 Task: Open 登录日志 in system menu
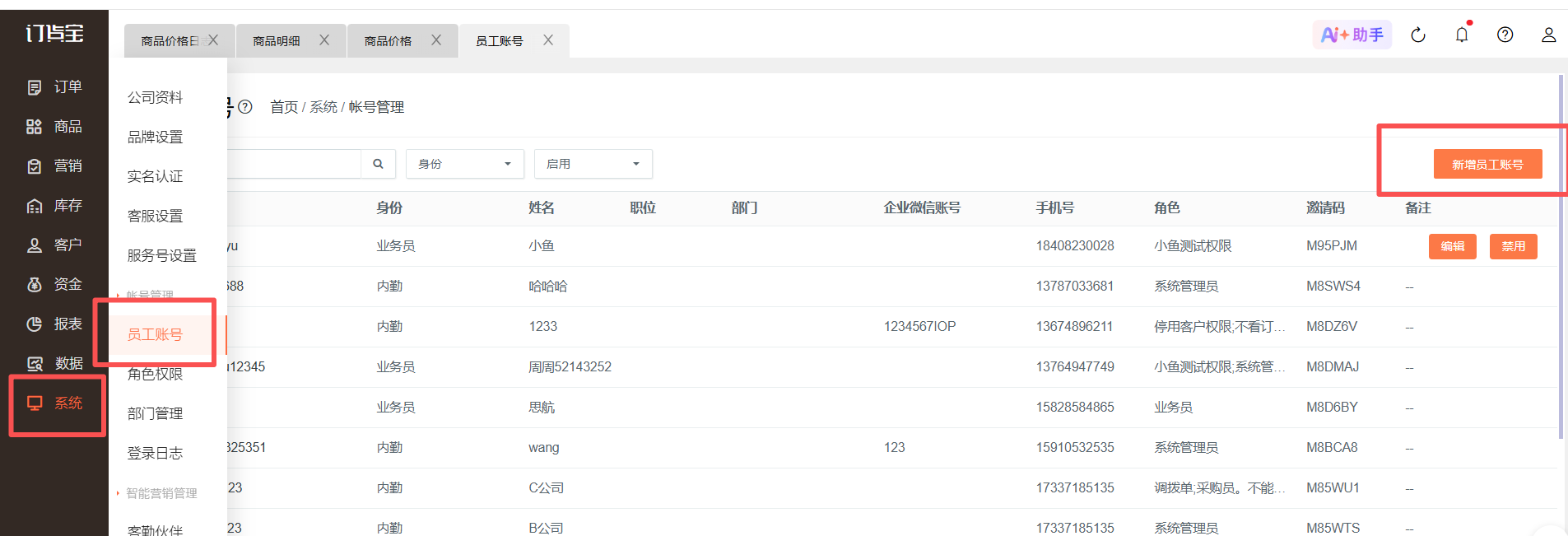coord(156,453)
